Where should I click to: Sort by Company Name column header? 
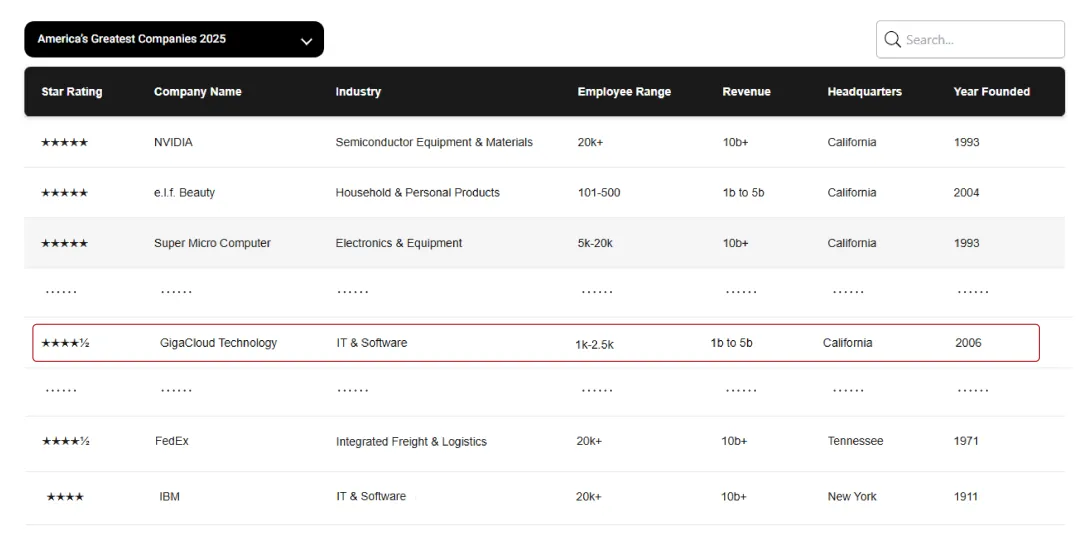click(x=197, y=92)
